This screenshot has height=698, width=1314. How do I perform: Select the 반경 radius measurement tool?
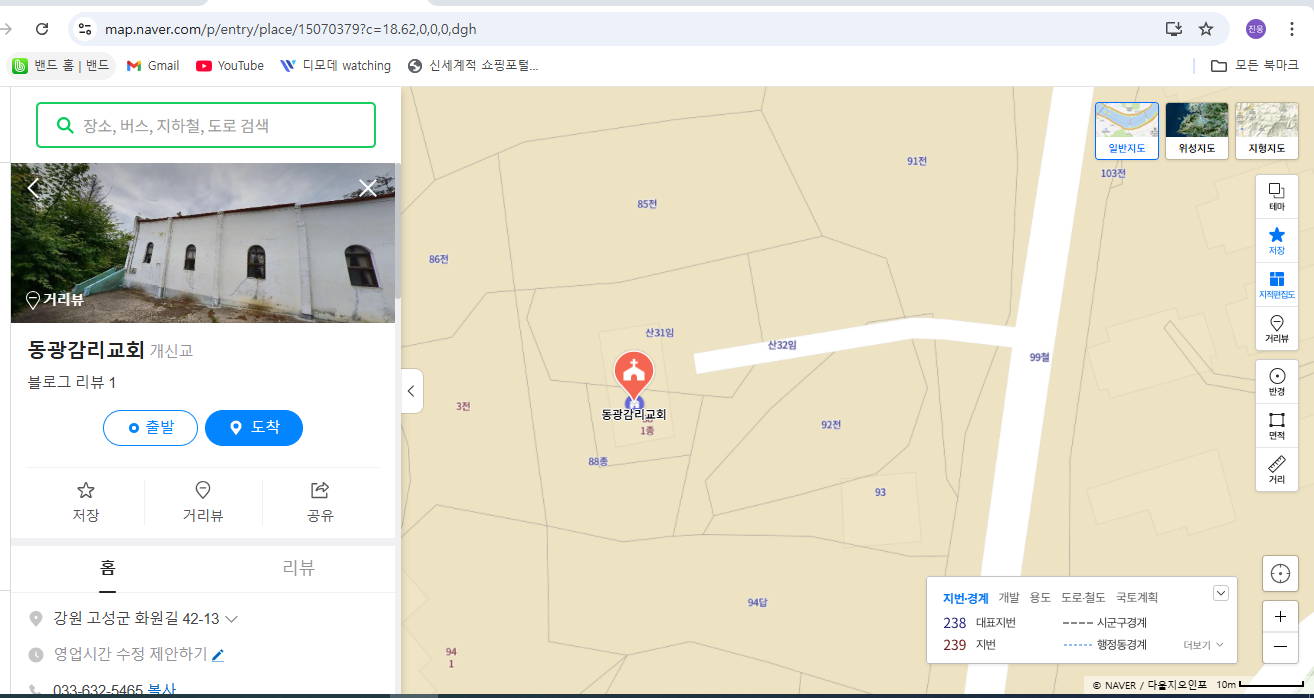click(x=1276, y=382)
